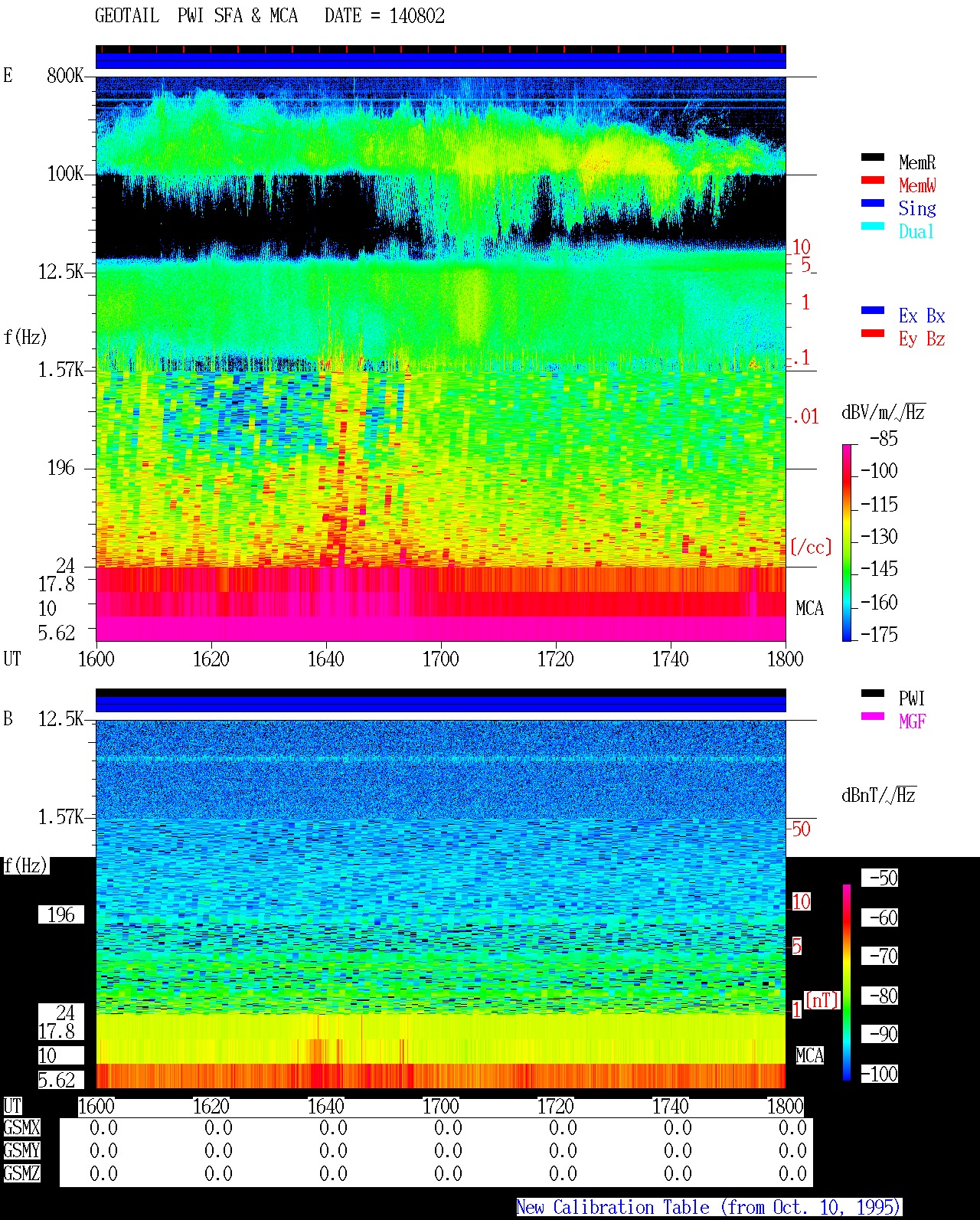Screen dimensions: 980x1220
Task: Click the 1700 UT tick on the E panel axis
Action: [x=440, y=659]
